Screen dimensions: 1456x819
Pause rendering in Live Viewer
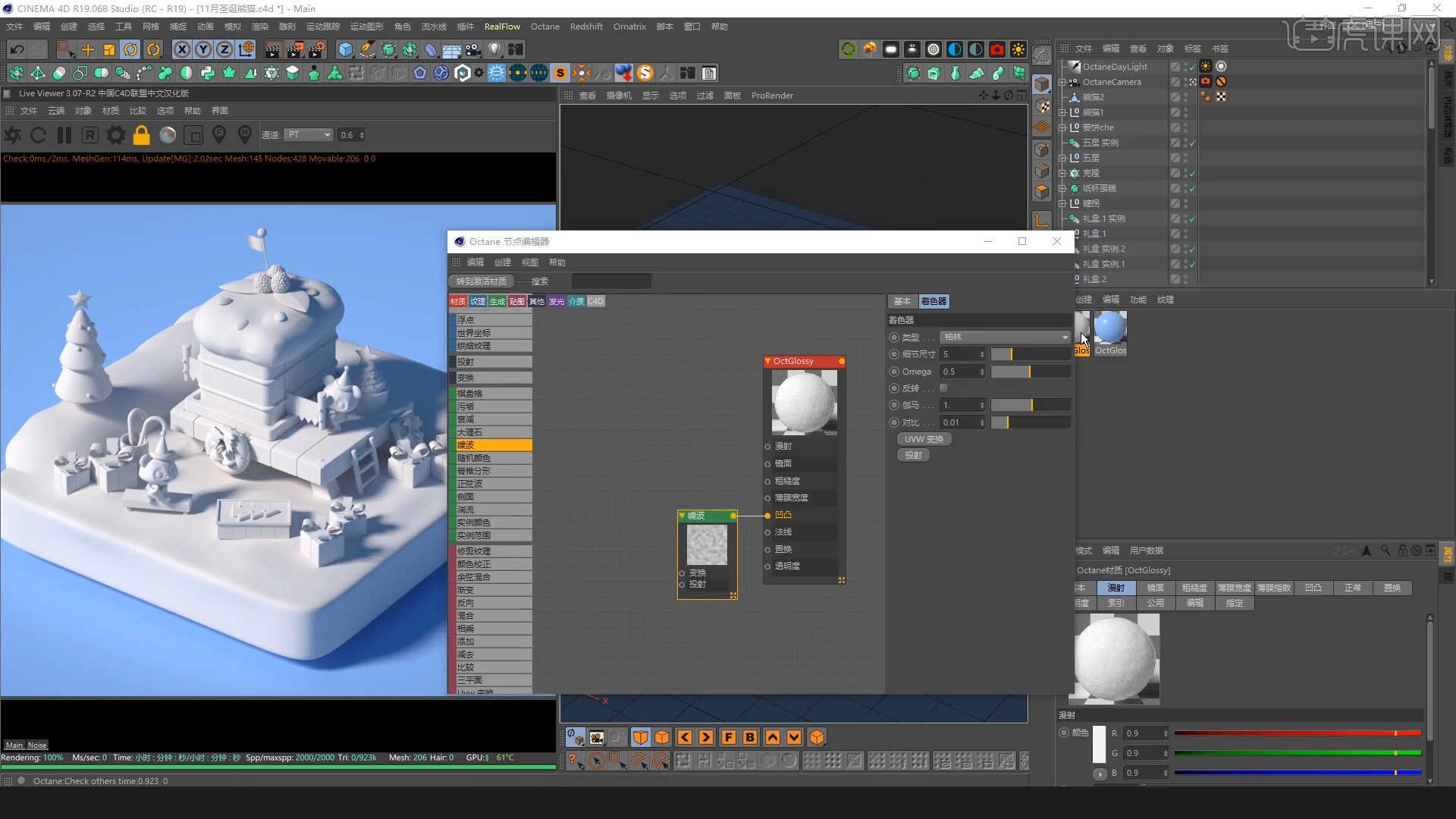tap(64, 135)
